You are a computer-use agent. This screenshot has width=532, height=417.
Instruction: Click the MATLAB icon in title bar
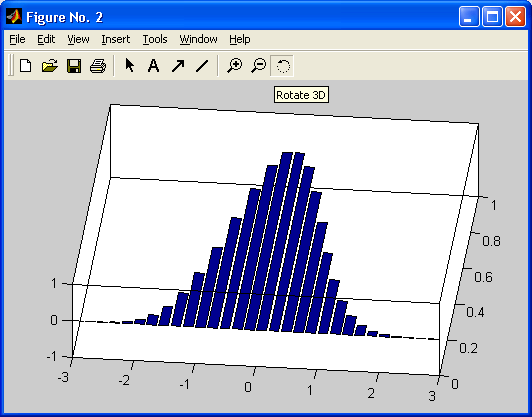click(x=14, y=16)
